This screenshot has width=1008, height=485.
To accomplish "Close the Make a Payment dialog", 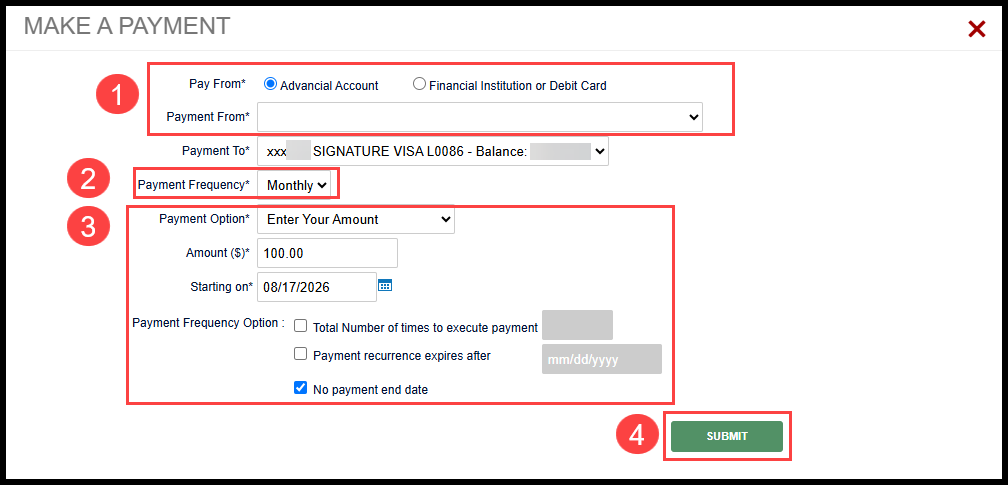I will pyautogui.click(x=976, y=29).
